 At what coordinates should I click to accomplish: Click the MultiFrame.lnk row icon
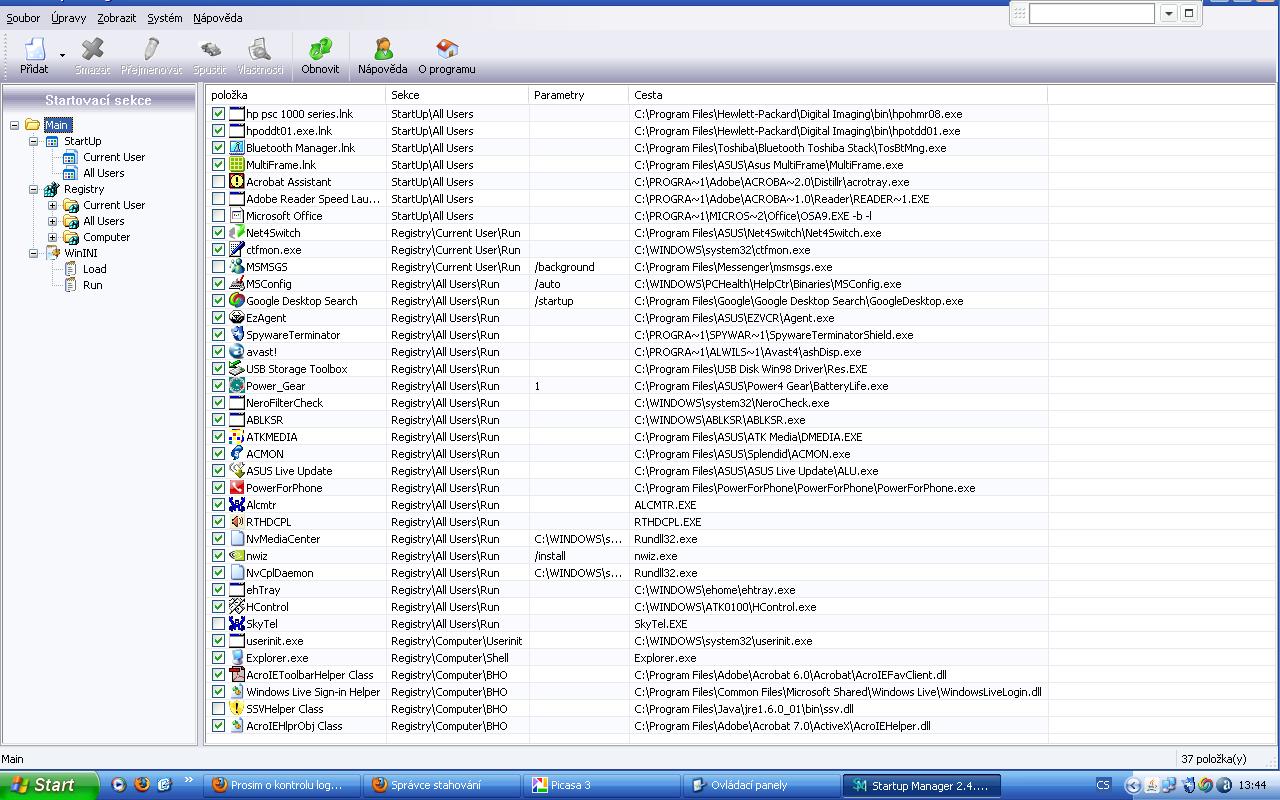[237, 165]
